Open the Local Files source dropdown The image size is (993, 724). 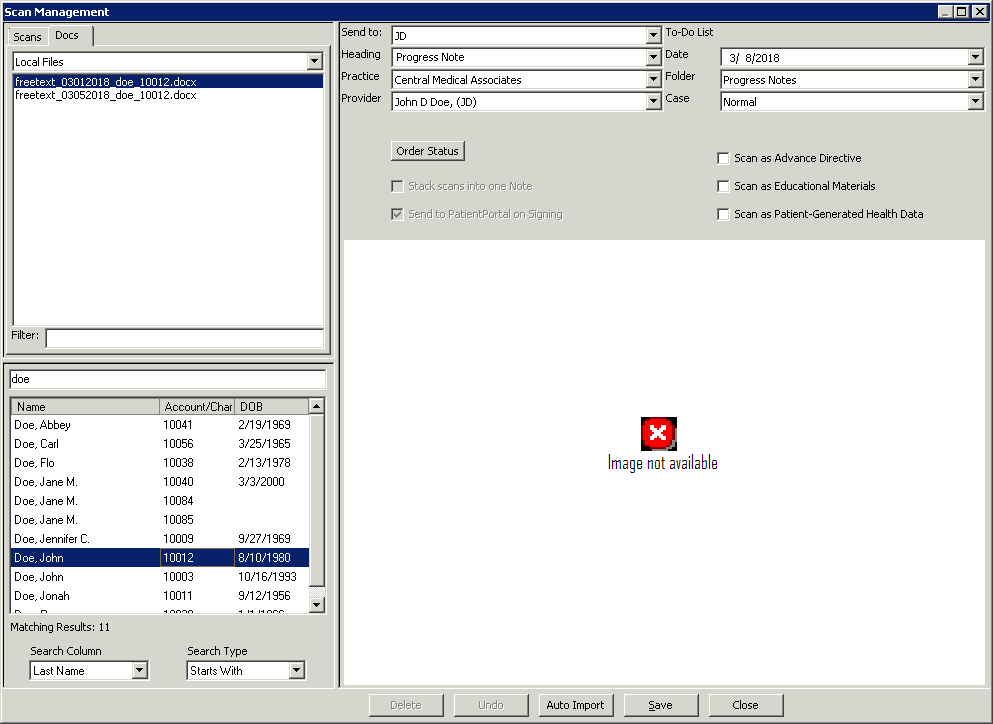pos(315,62)
